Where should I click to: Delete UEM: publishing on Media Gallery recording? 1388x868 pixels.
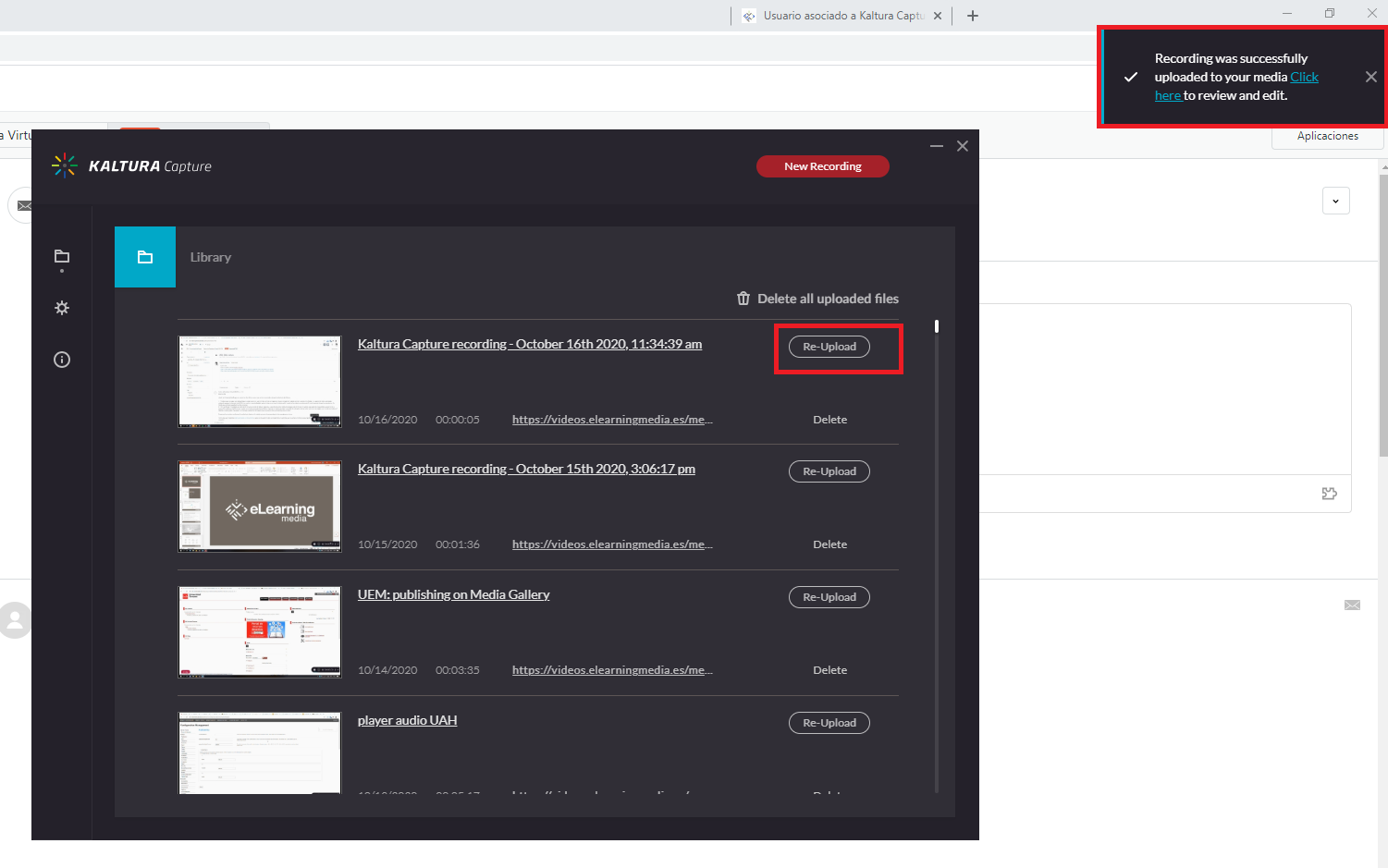click(x=830, y=670)
